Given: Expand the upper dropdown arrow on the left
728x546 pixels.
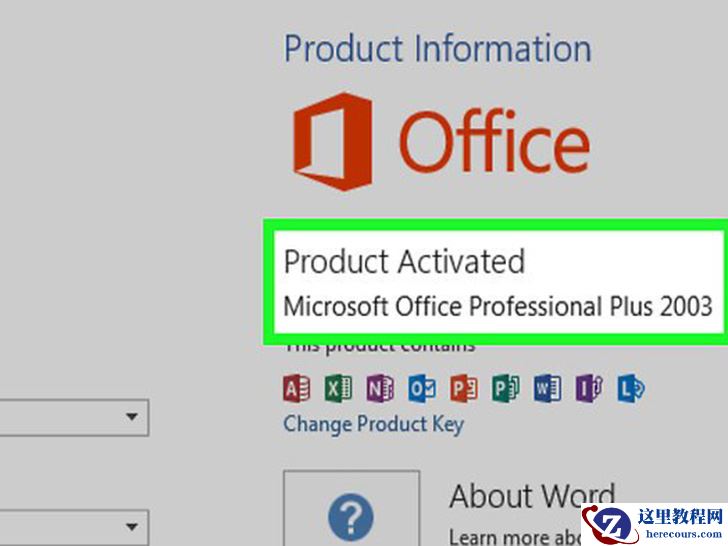Looking at the screenshot, I should coord(132,417).
